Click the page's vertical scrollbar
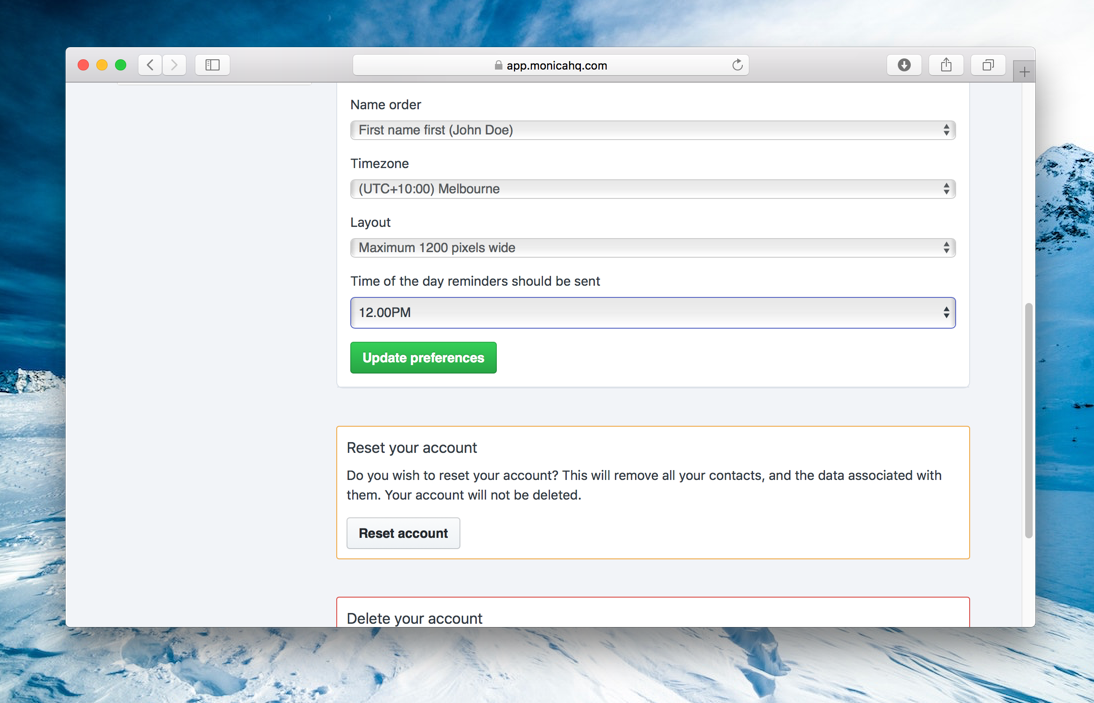This screenshot has height=703, width=1094. 1028,420
